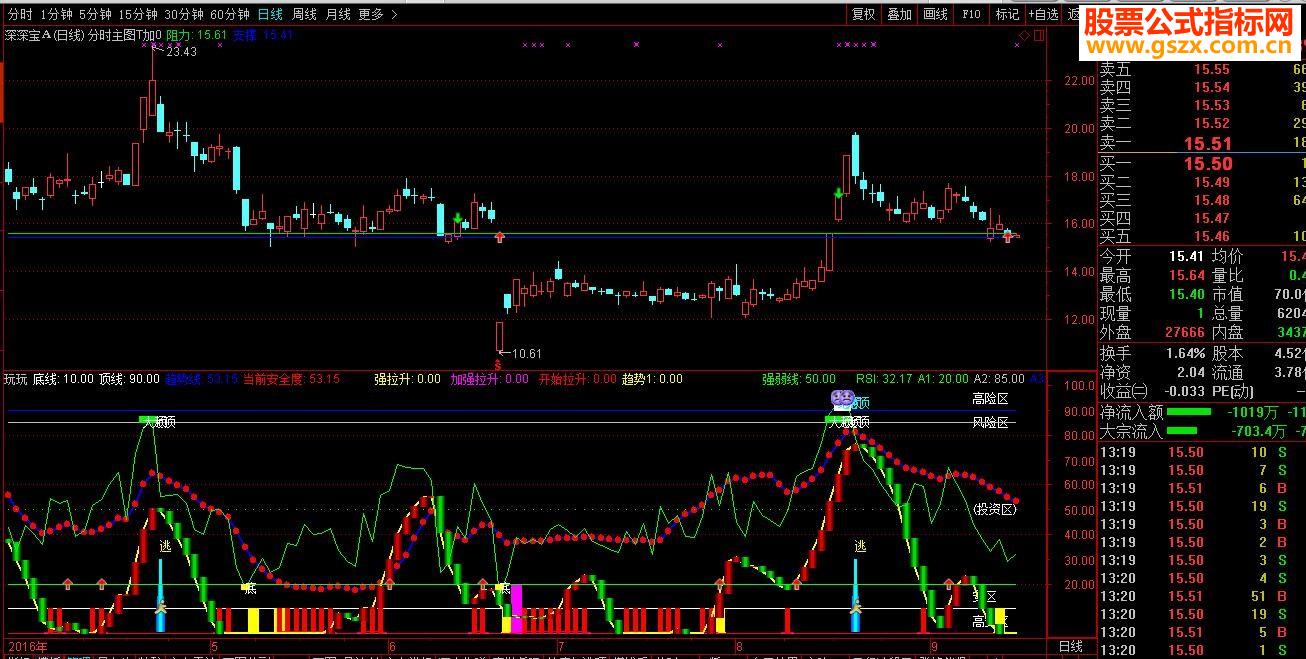The height and width of the screenshot is (659, 1306).
Task: Click the 阻力: 15.61 resistance label
Action: pos(196,35)
